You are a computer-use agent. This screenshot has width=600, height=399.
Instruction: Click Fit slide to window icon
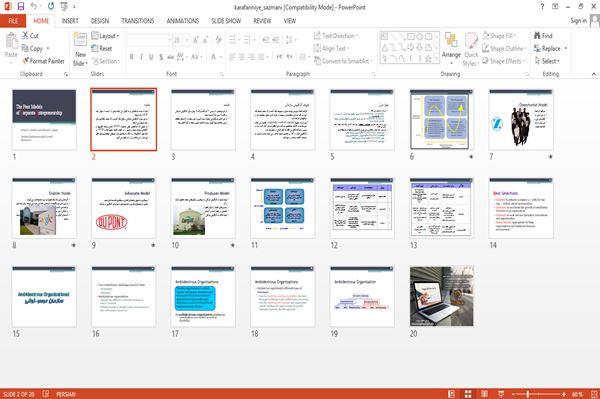594,394
